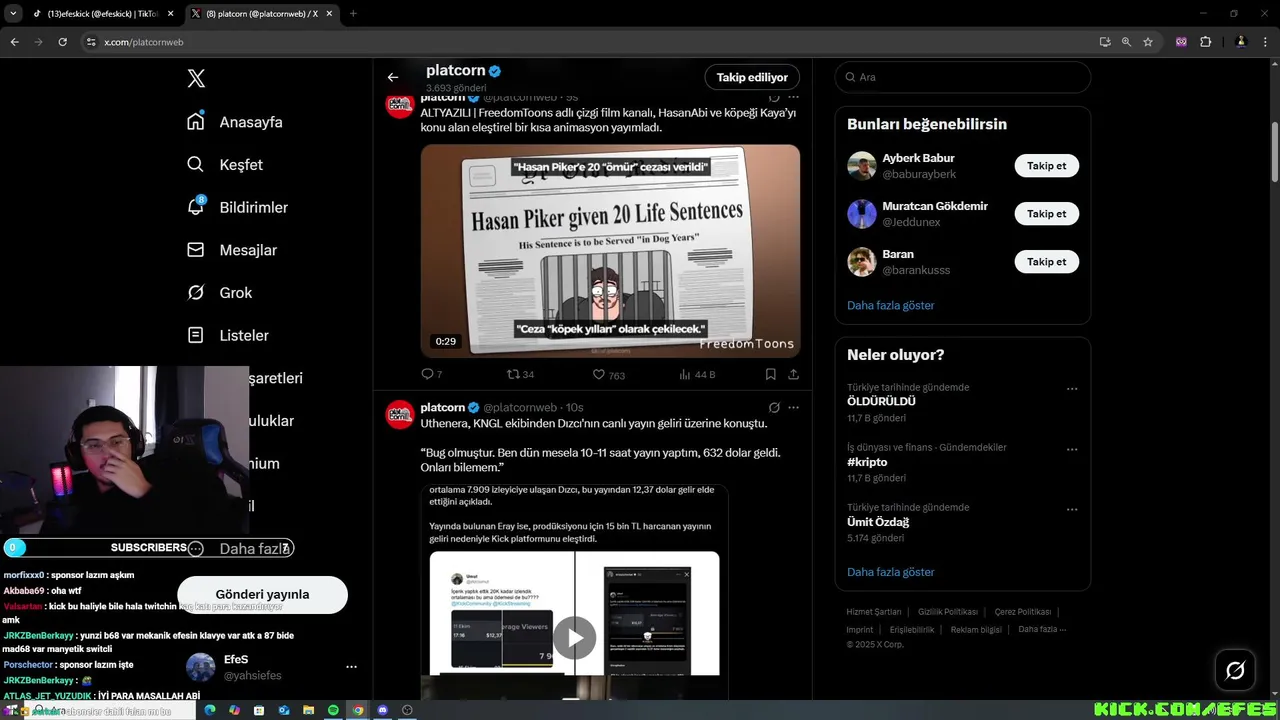Share the FreedomToons post
Image resolution: width=1280 pixels, height=720 pixels.
[793, 374]
